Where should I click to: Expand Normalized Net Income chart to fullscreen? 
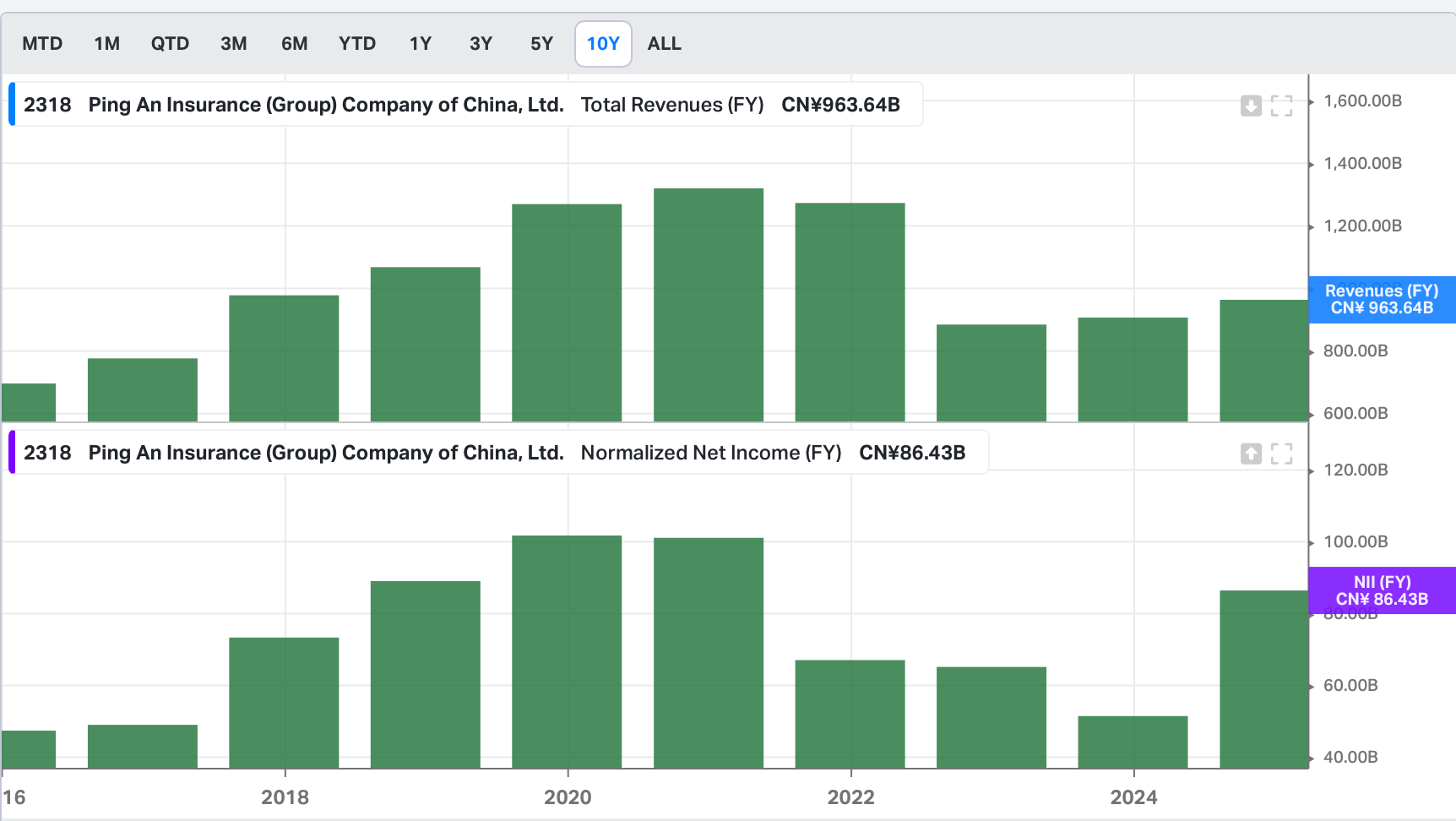click(x=1281, y=453)
